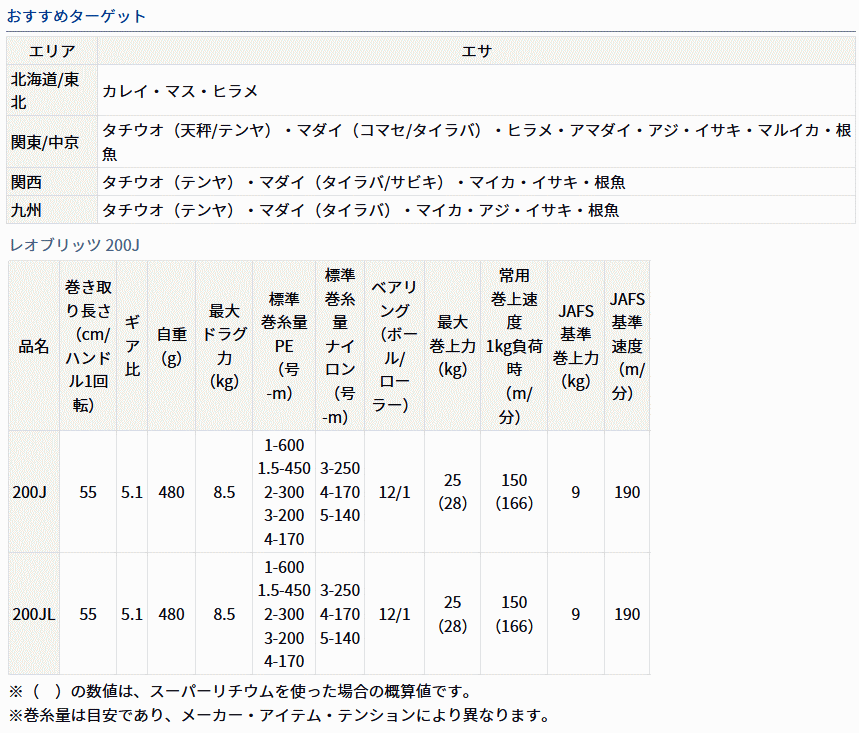859x733 pixels.
Task: Click the 55 retrieve length in 200J row
Action: (x=88, y=491)
